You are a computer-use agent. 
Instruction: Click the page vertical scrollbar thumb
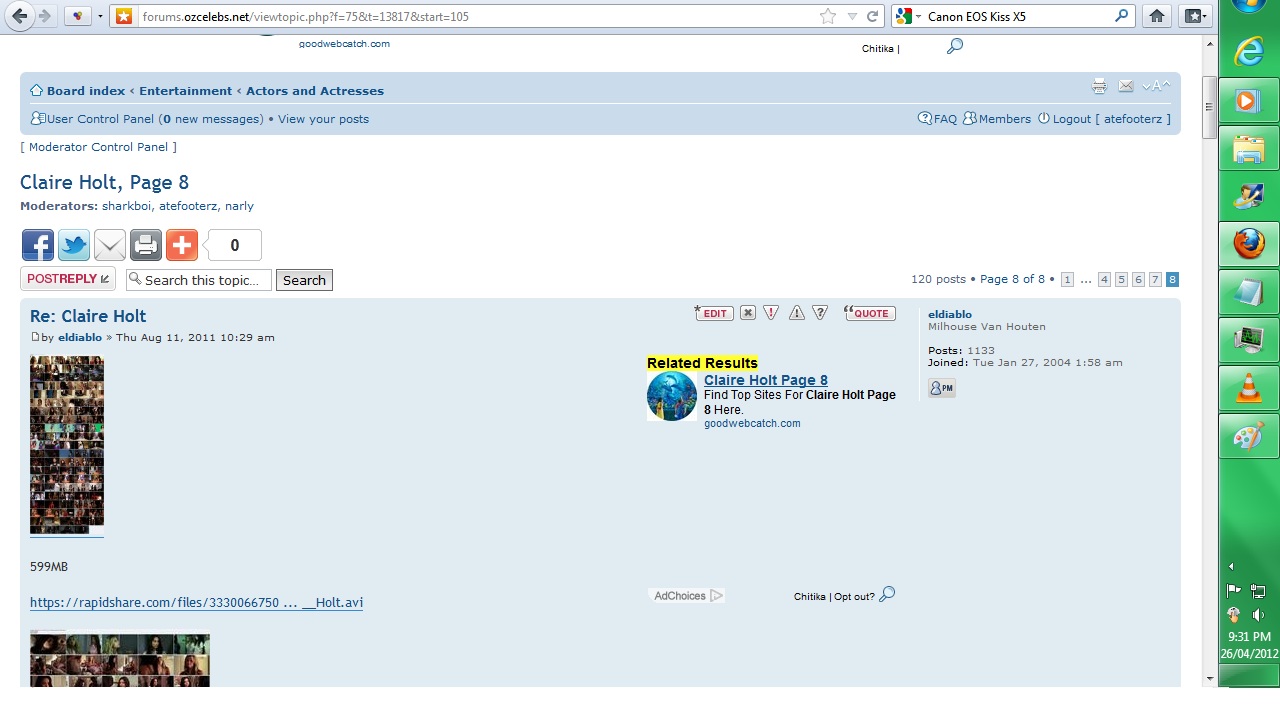1209,106
